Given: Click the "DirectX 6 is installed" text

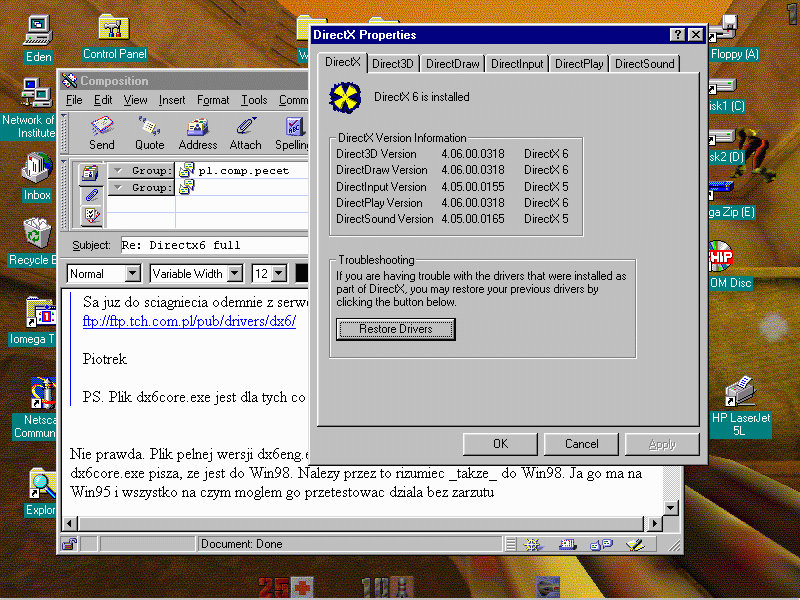Looking at the screenshot, I should pyautogui.click(x=421, y=97).
